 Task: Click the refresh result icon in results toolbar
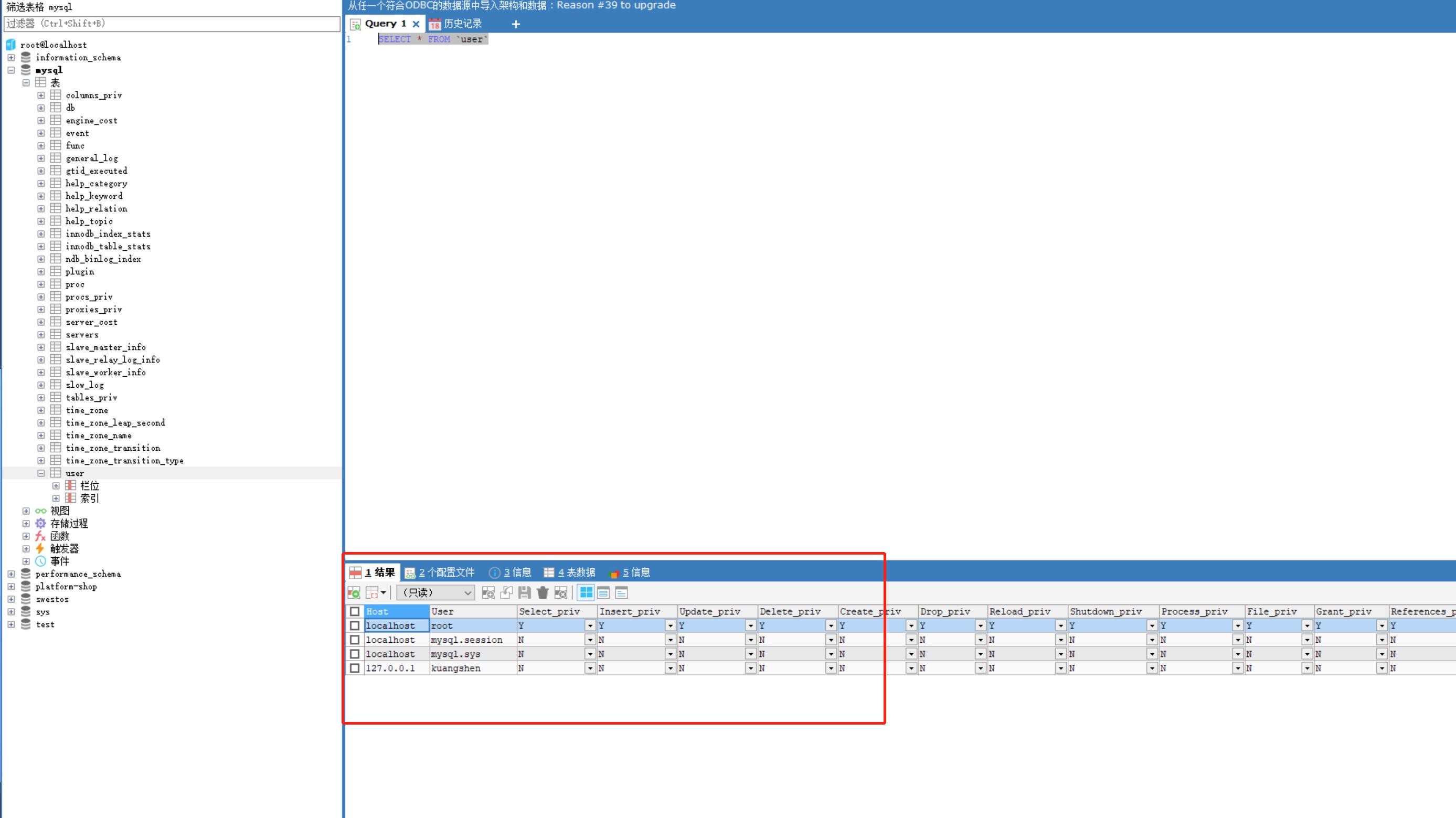click(354, 592)
